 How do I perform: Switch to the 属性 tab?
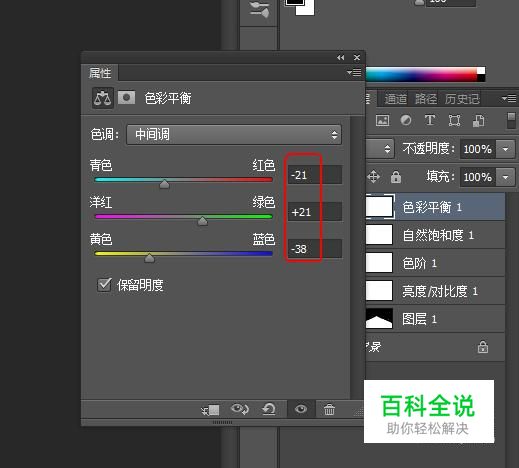[100, 73]
